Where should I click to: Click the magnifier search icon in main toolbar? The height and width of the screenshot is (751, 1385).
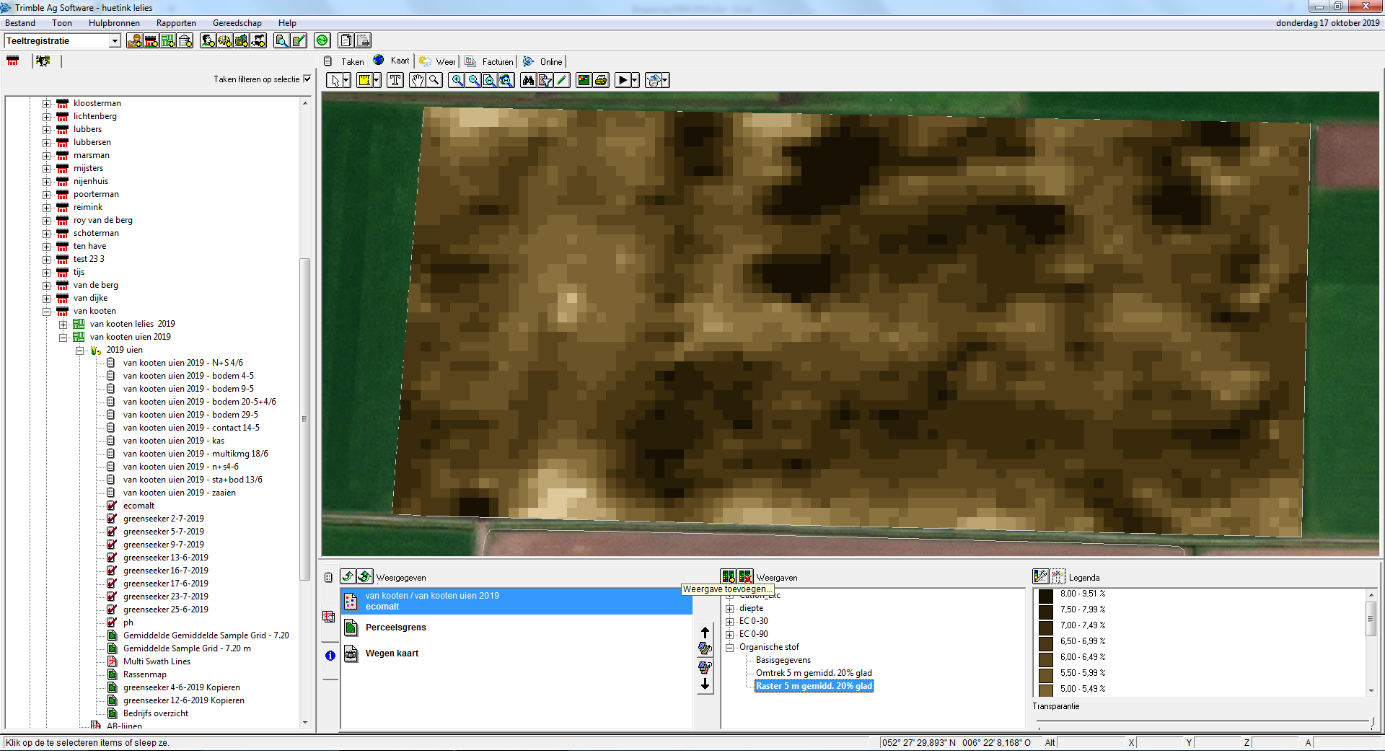coord(282,40)
